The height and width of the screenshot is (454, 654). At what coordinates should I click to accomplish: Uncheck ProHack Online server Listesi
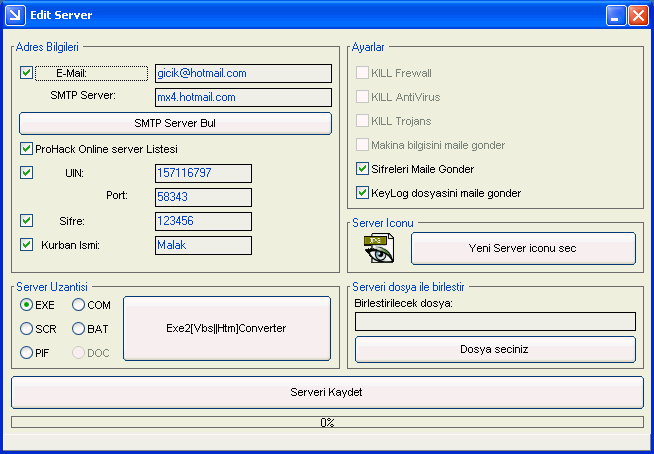pyautogui.click(x=26, y=149)
